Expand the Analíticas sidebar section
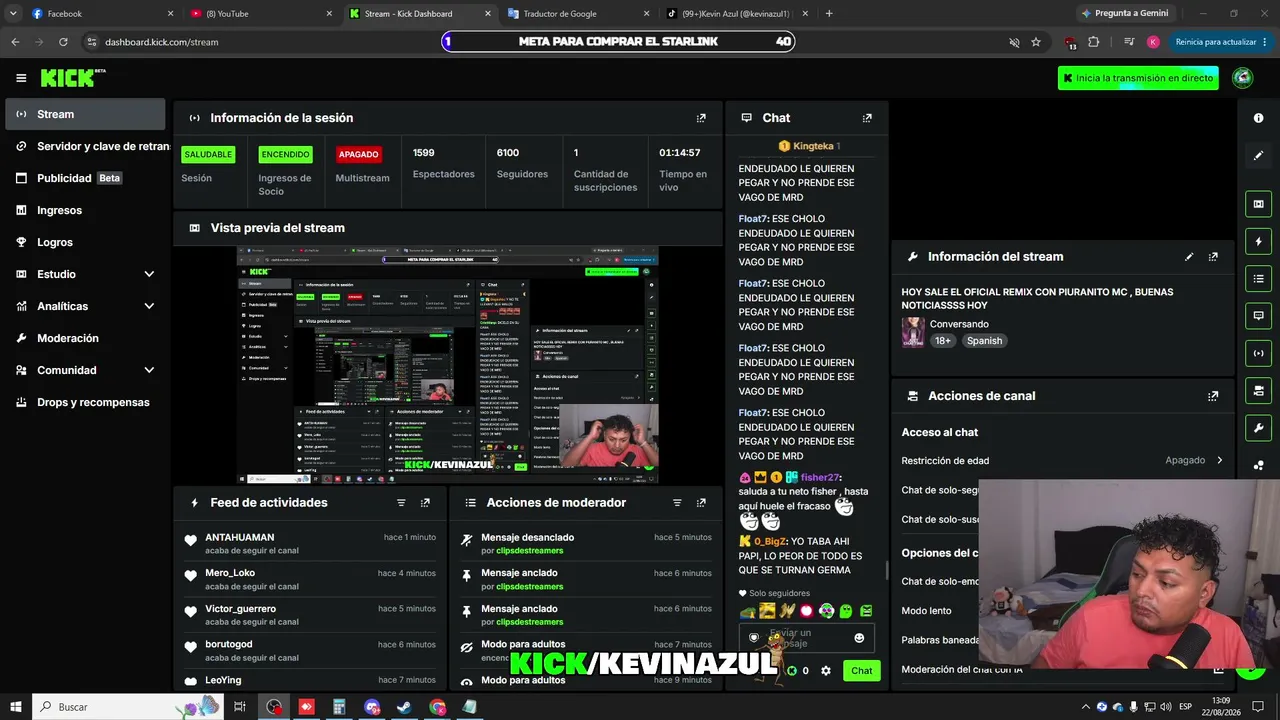This screenshot has width=1280, height=720. point(149,306)
